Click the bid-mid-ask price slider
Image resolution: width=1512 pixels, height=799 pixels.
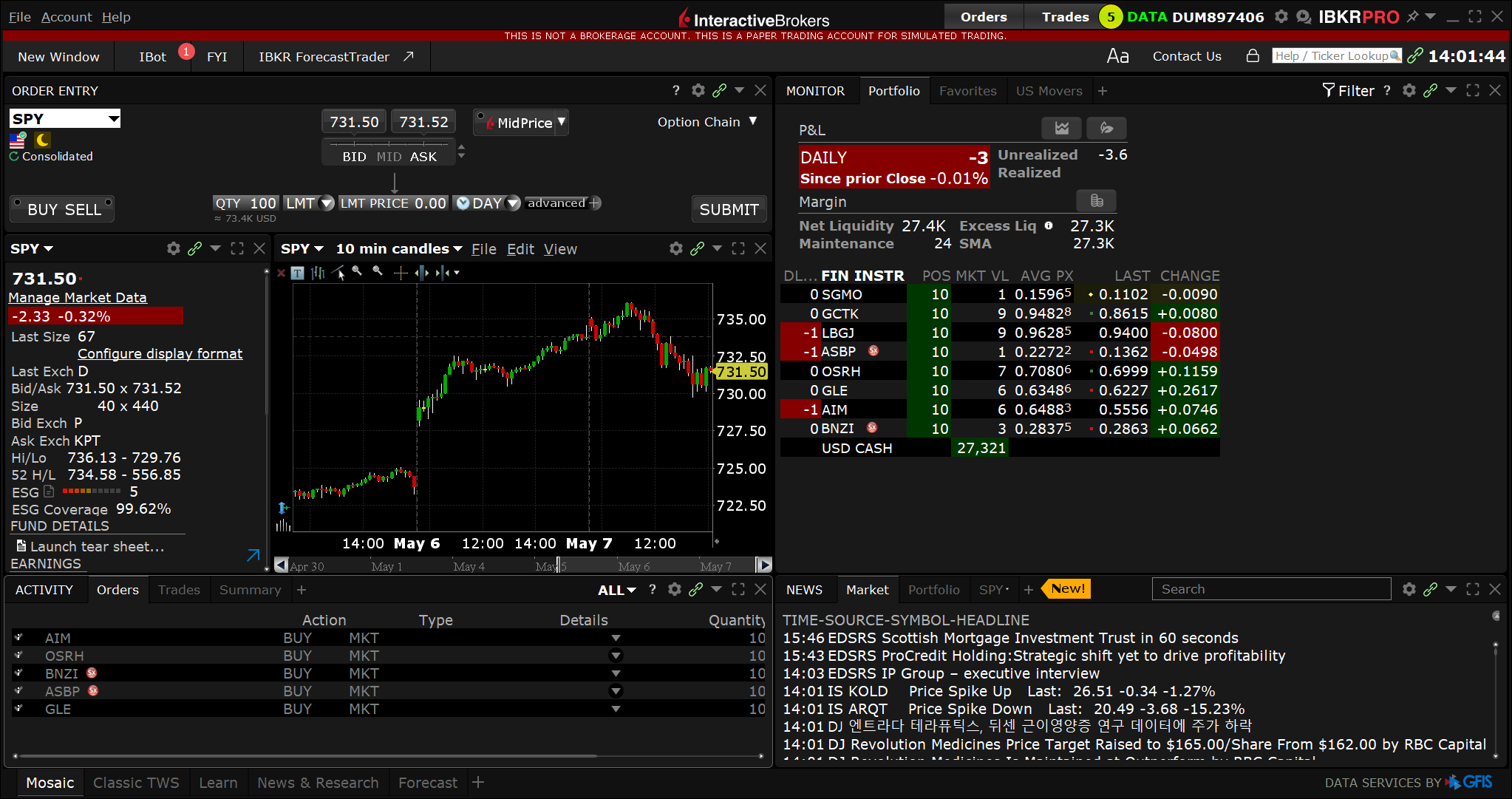389,143
